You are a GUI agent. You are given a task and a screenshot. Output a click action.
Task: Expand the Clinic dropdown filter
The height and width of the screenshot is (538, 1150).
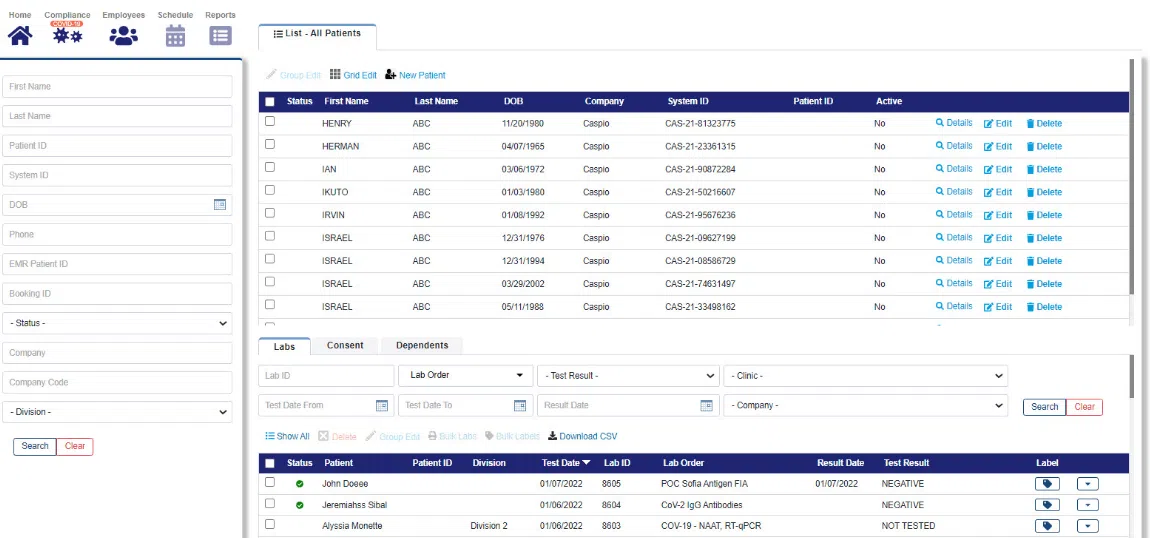coord(865,376)
